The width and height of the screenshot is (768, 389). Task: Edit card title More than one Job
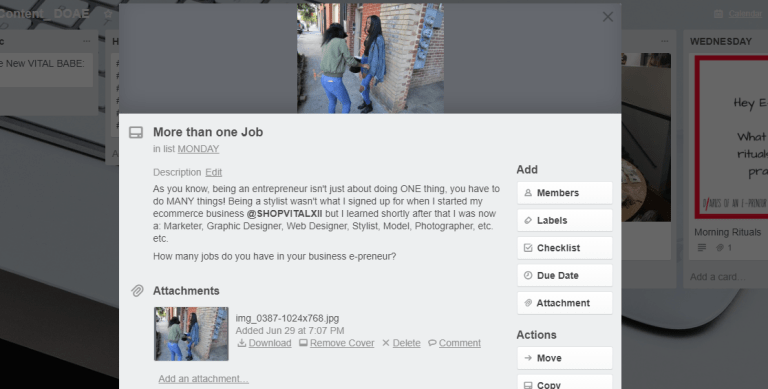click(x=208, y=132)
